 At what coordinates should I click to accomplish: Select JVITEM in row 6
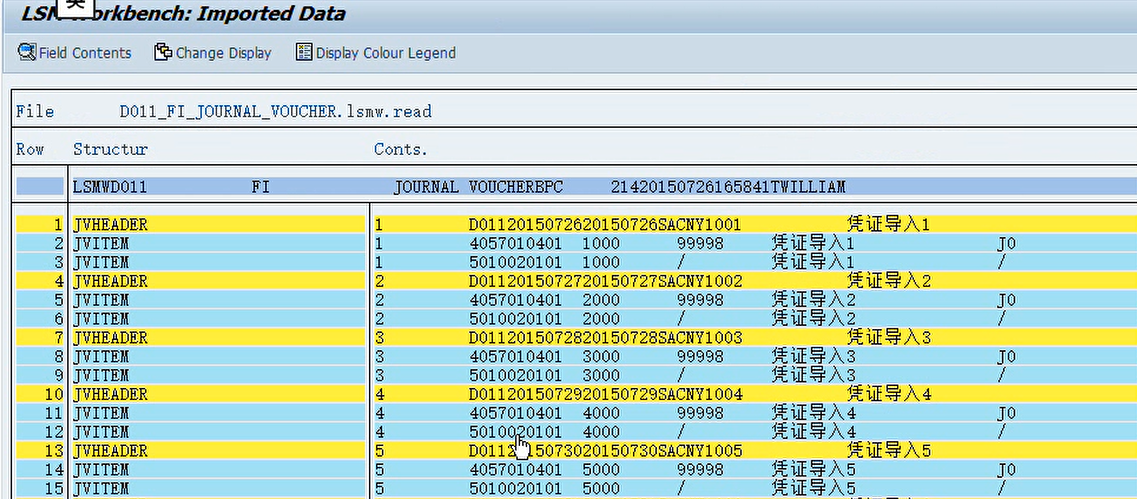(x=101, y=319)
